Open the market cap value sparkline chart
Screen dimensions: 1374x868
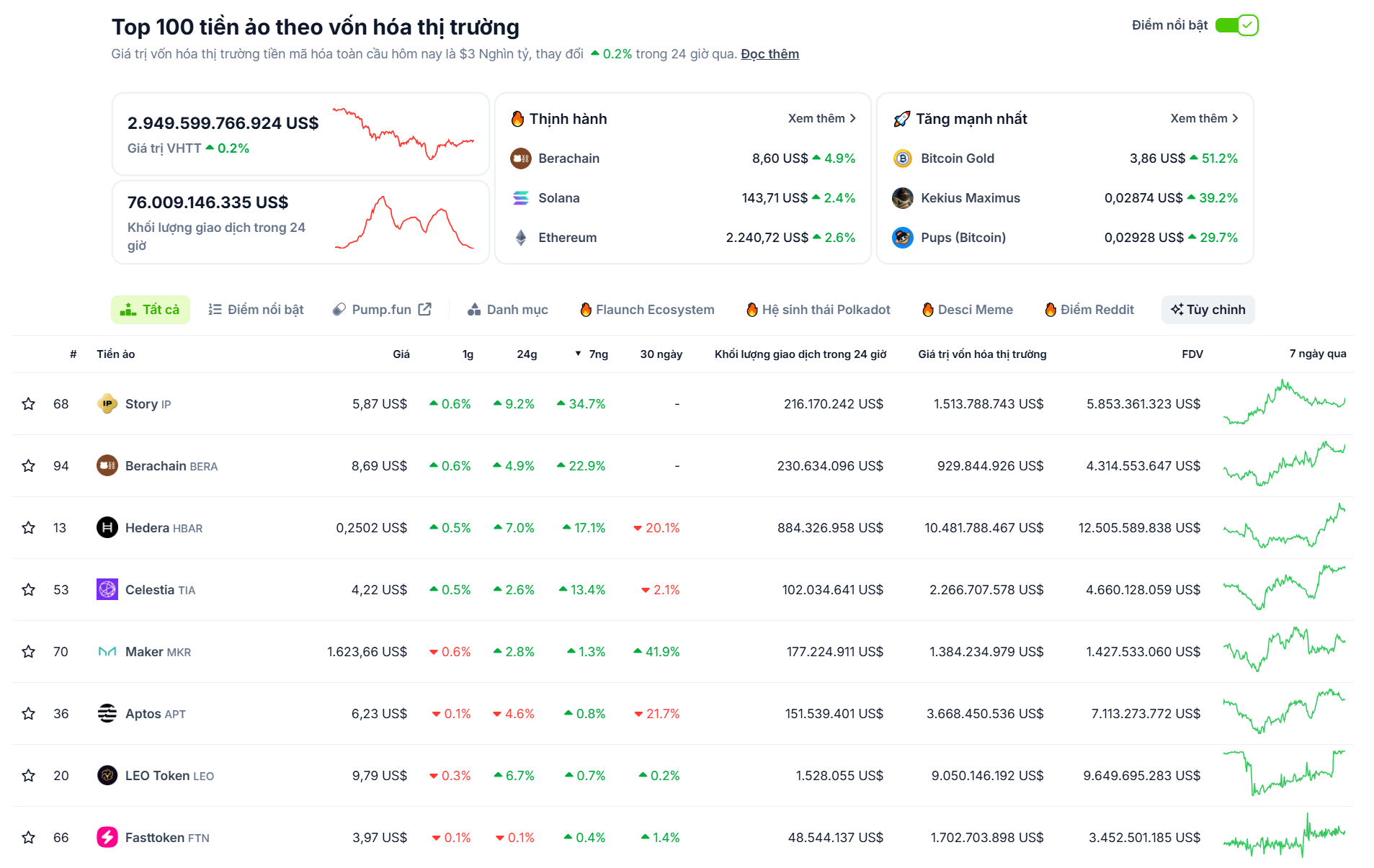(x=403, y=133)
